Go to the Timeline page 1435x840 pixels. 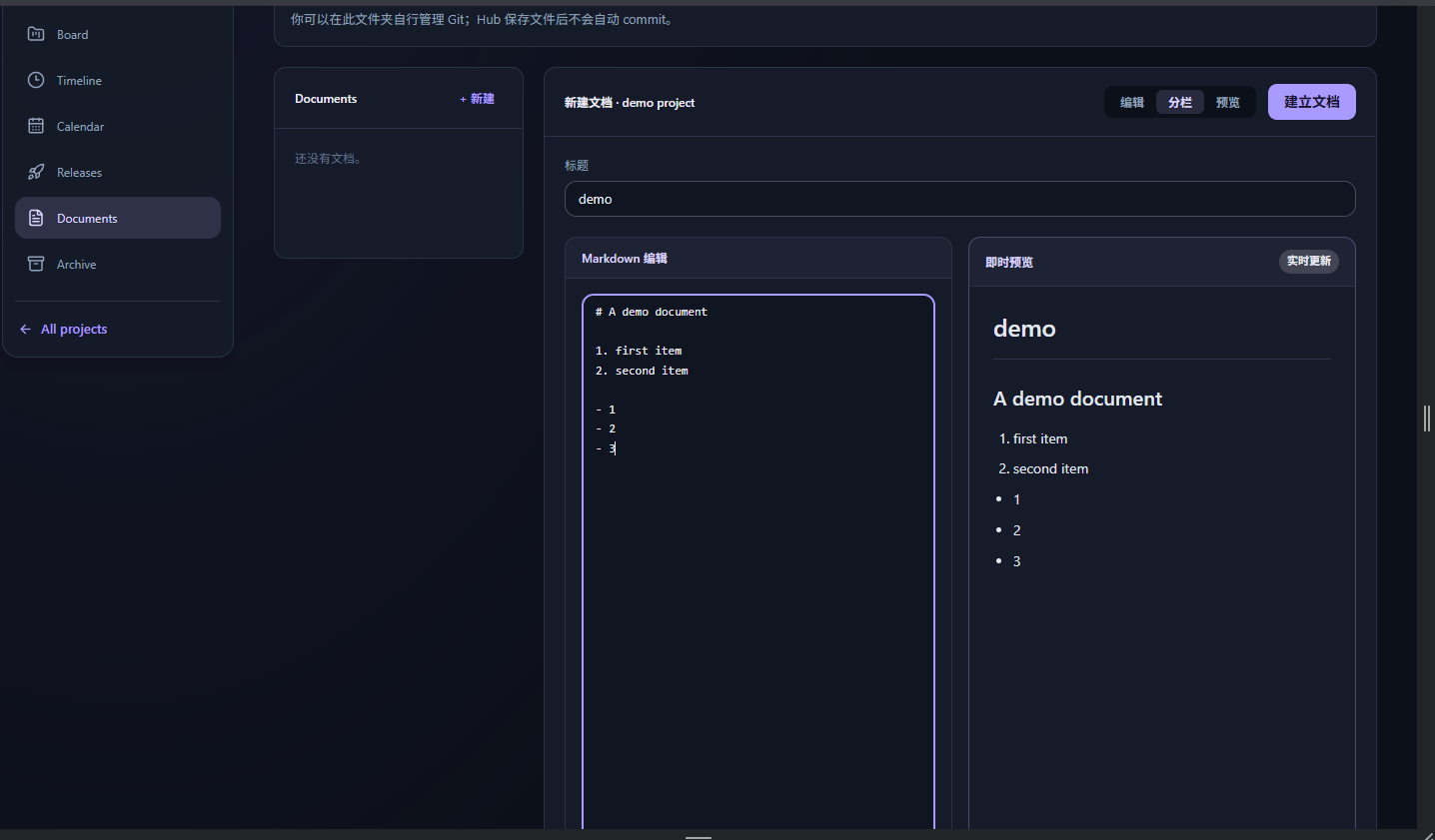coord(118,80)
